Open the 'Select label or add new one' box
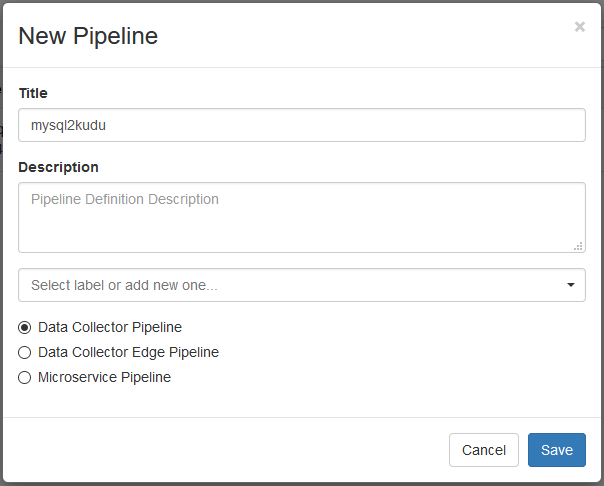604x486 pixels. tap(290, 285)
